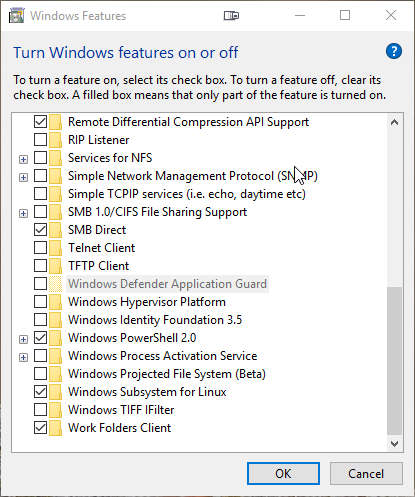Click the scroll down arrow of feature list

[x=394, y=444]
